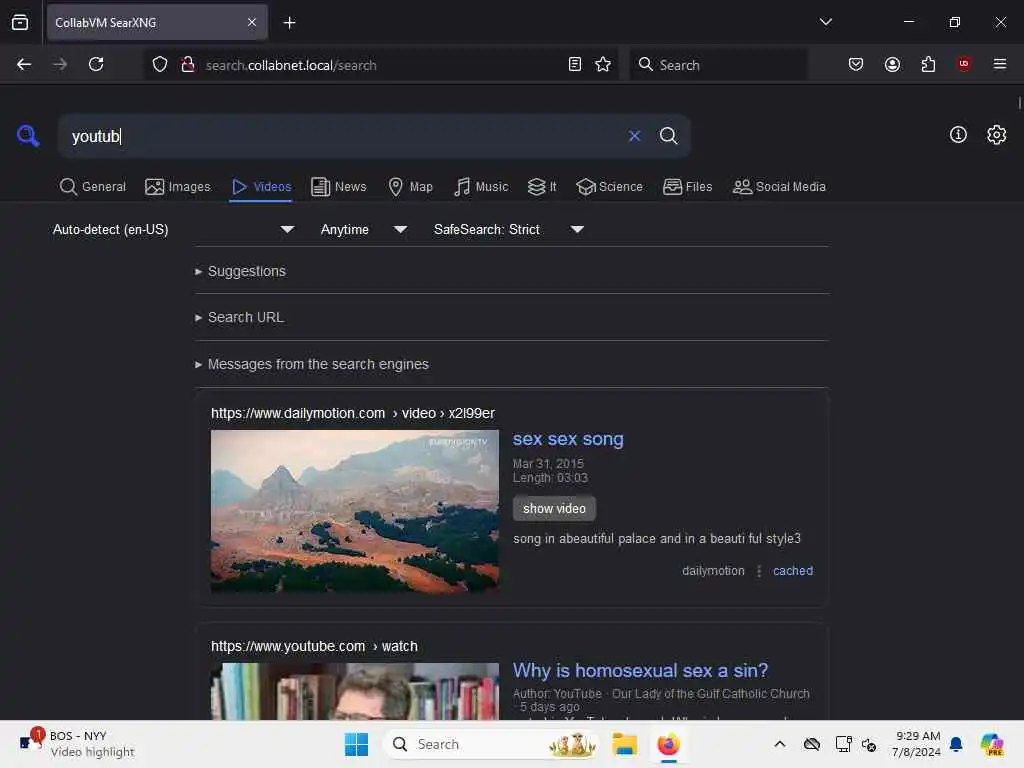Click the uBlock Origin extension icon

click(964, 64)
